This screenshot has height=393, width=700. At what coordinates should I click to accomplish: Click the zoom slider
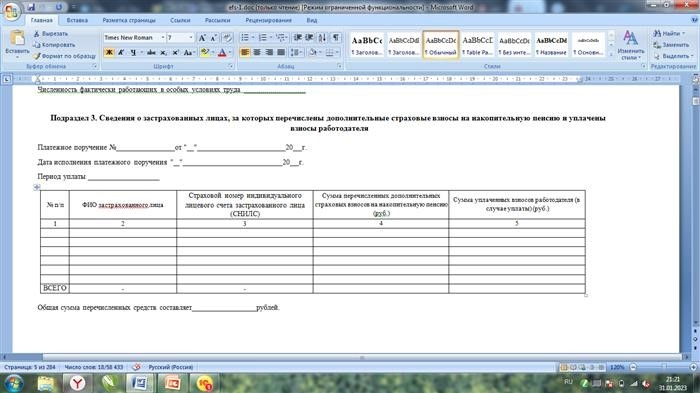pyautogui.click(x=663, y=367)
